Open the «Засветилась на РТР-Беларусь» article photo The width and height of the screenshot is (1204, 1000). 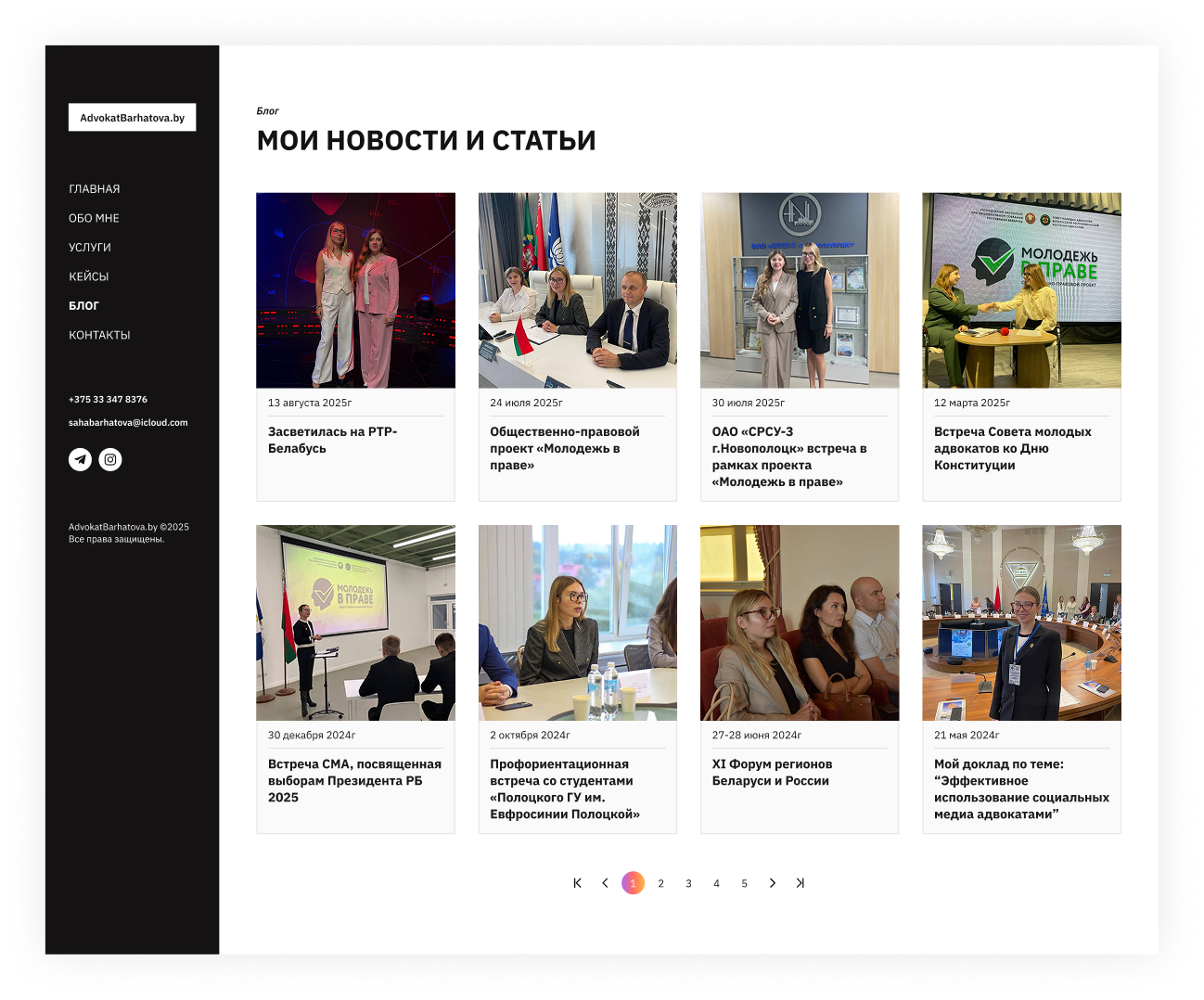pos(355,290)
